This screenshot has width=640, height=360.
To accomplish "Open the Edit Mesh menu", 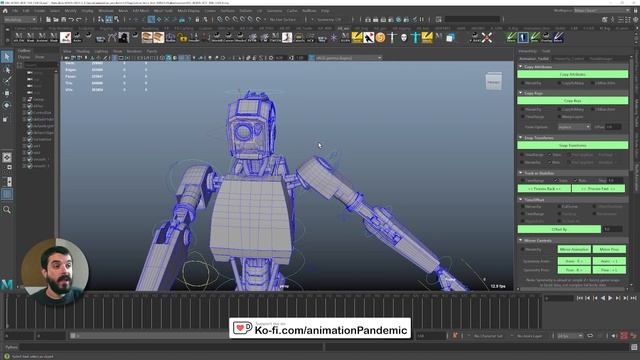I will (141, 11).
